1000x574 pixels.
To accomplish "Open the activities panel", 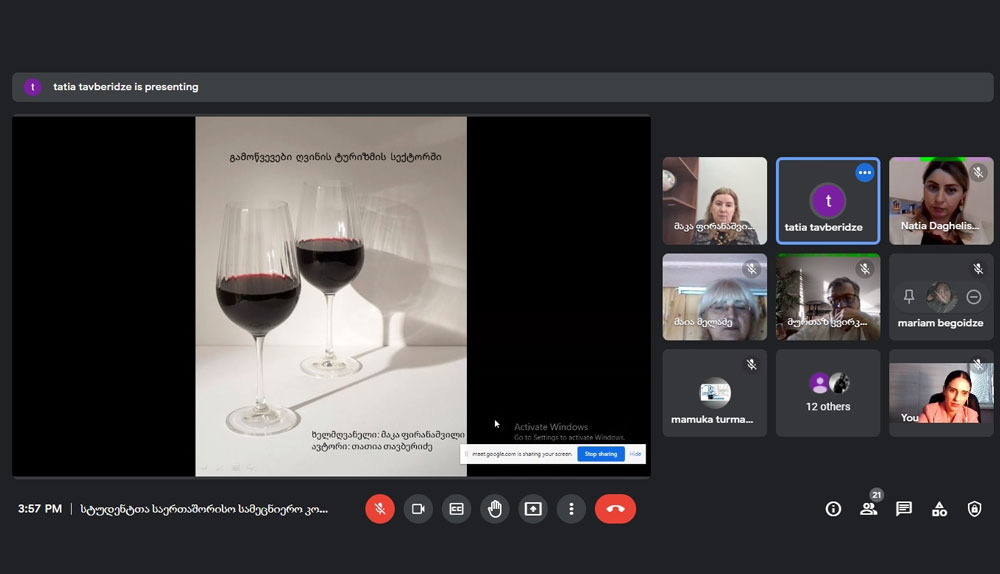I will click(x=939, y=509).
